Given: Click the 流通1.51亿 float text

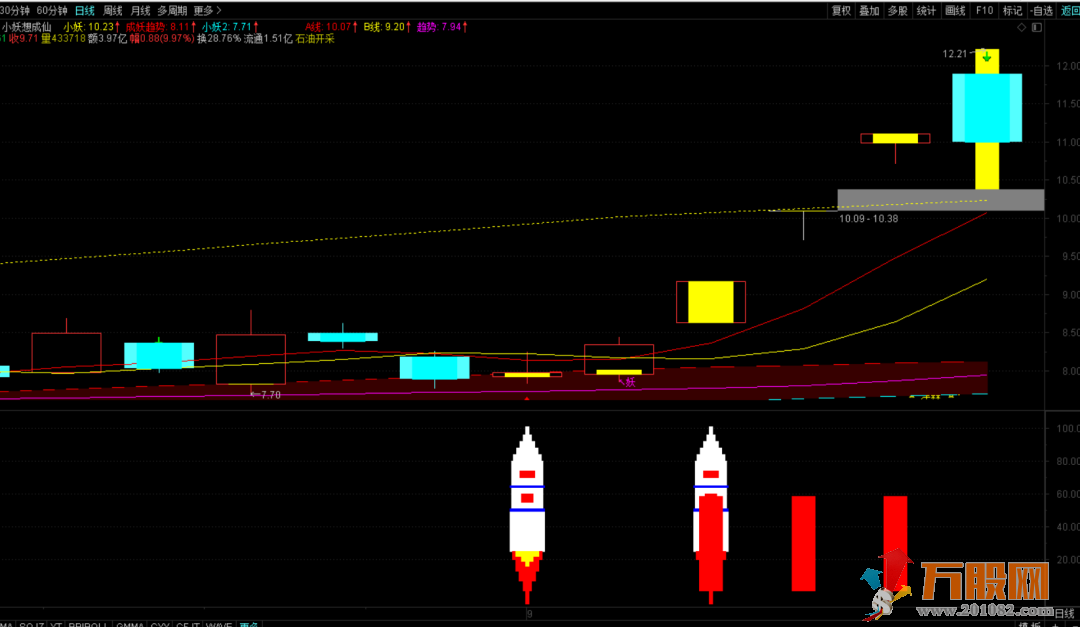Looking at the screenshot, I should [x=268, y=39].
